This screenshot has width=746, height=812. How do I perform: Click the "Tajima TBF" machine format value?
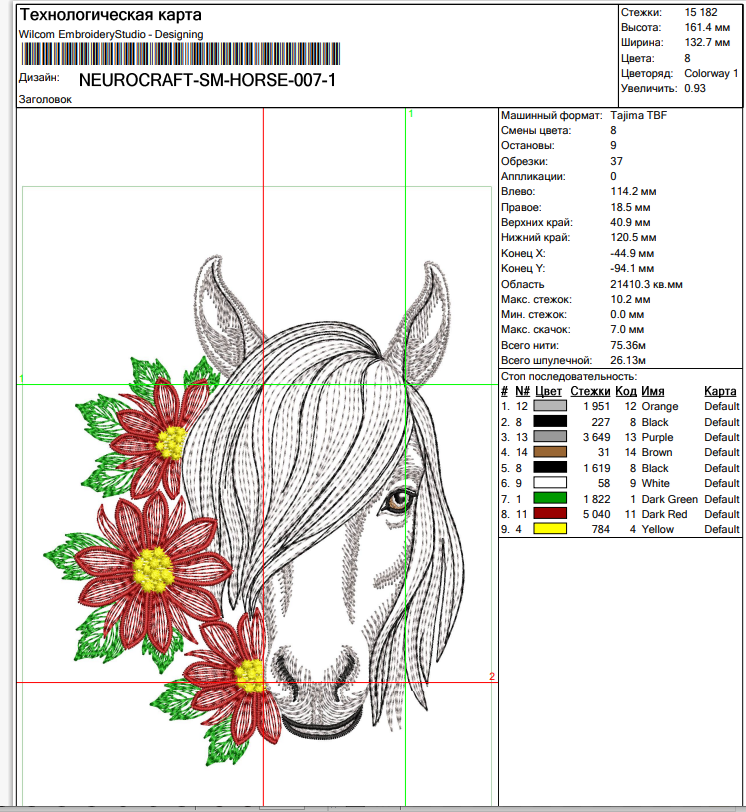click(638, 116)
